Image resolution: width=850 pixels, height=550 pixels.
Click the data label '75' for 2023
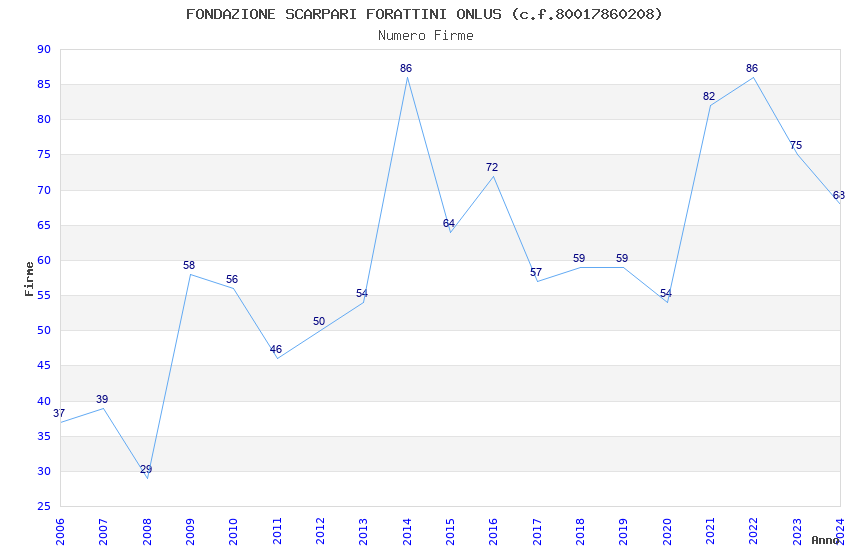[x=796, y=145]
